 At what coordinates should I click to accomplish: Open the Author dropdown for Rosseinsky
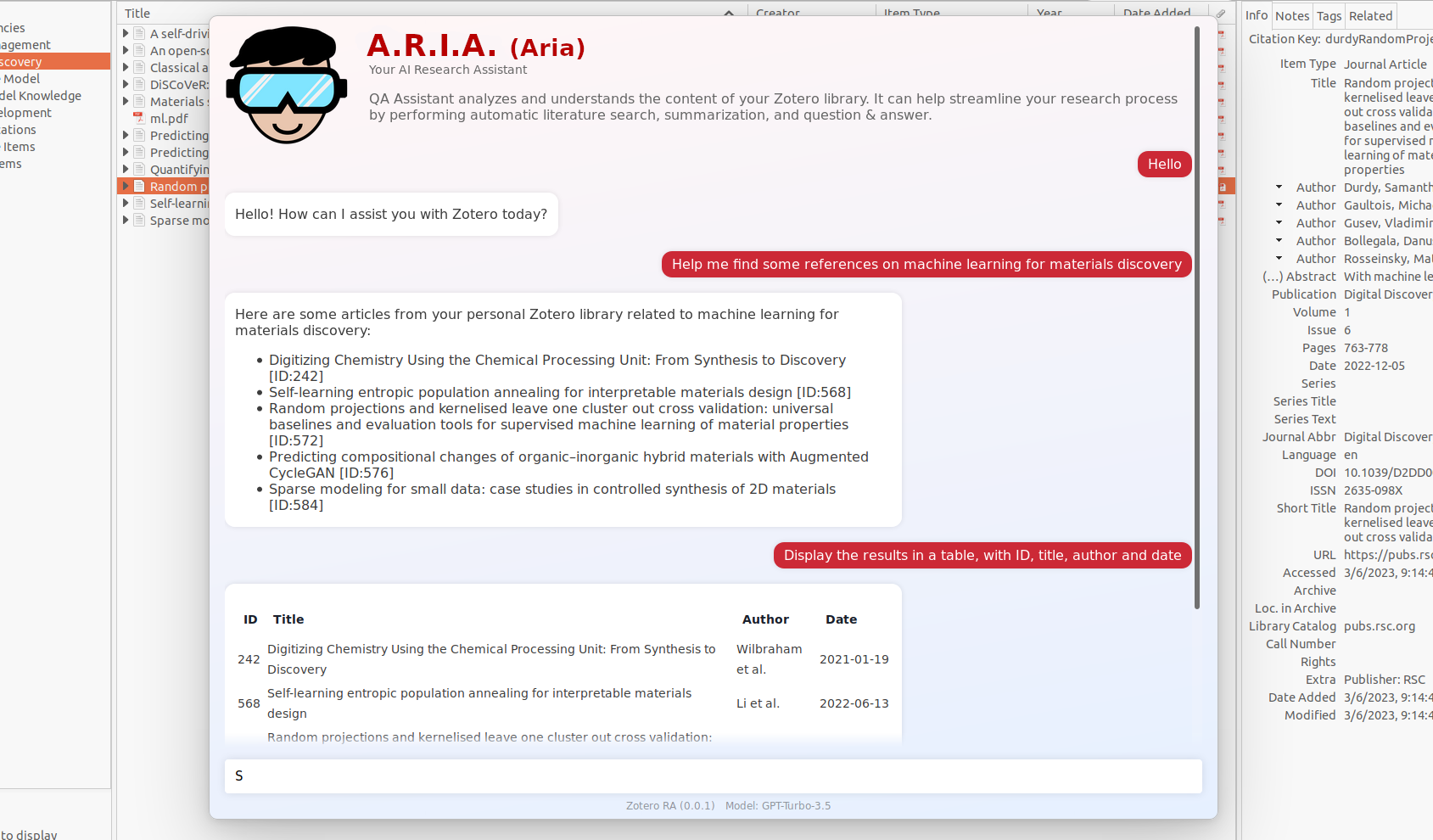point(1279,259)
